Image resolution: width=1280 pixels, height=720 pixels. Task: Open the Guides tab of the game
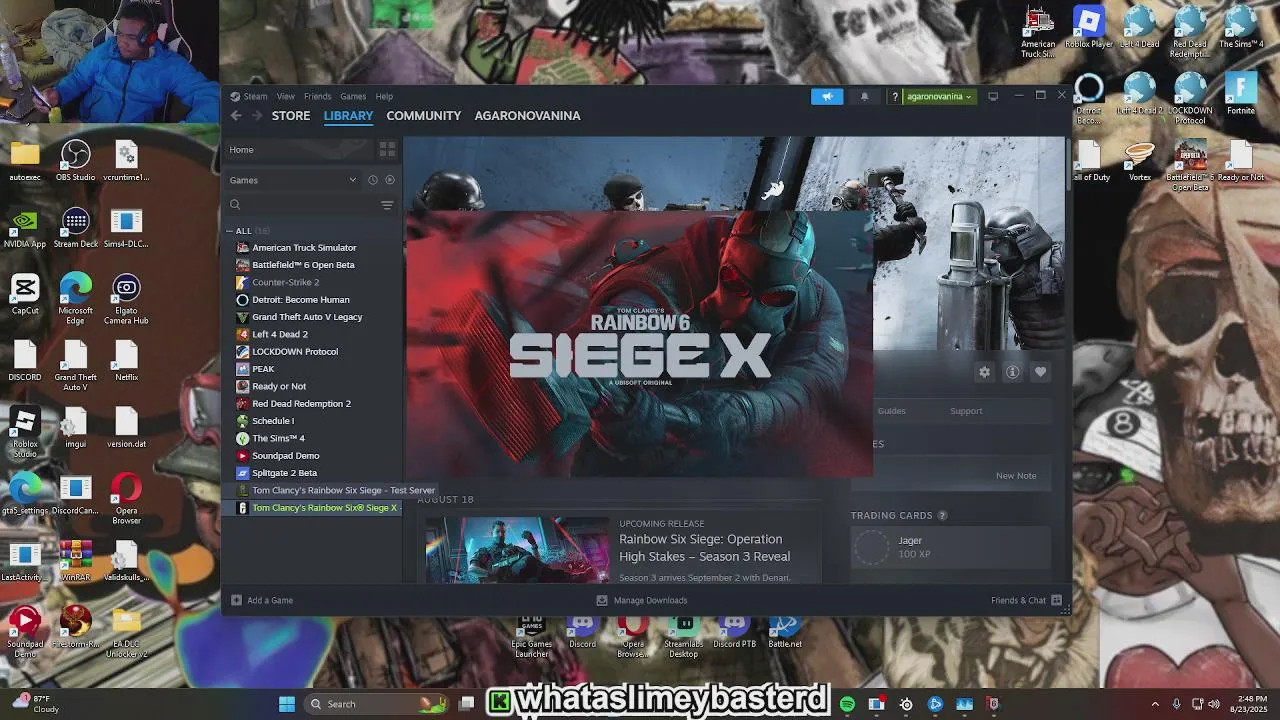(891, 411)
